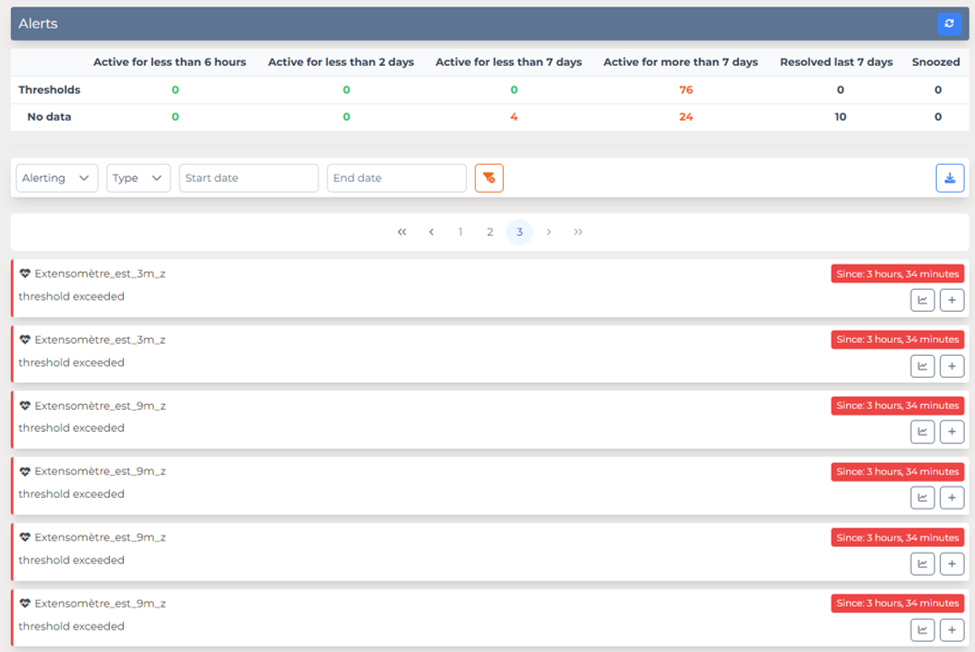Expand the first Extensomètre_est_3m_z alert with plus
Image resolution: width=975 pixels, height=652 pixels.
pos(952,300)
